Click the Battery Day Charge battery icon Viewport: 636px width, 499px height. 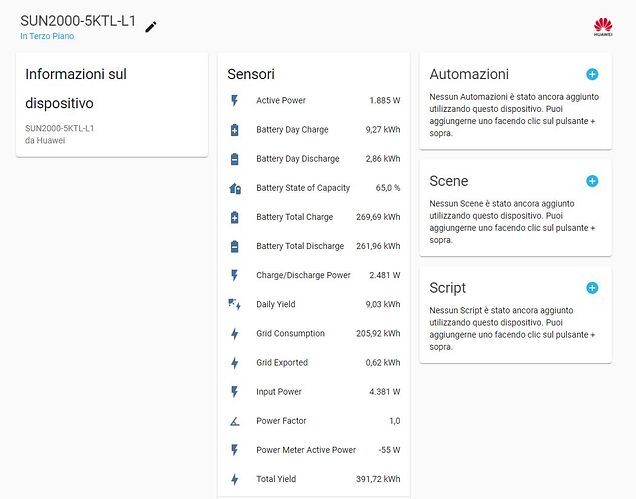235,130
